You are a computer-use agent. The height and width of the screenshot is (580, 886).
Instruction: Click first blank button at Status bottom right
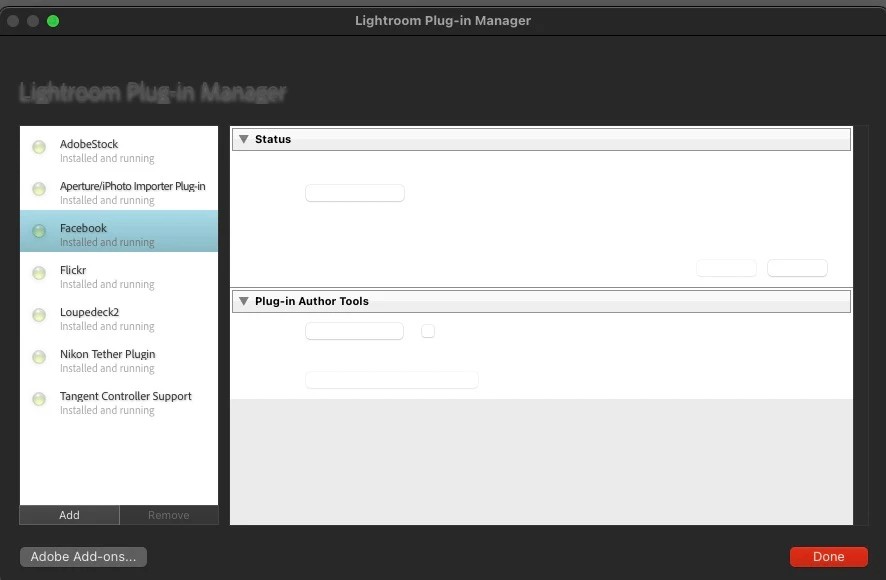[x=727, y=268]
